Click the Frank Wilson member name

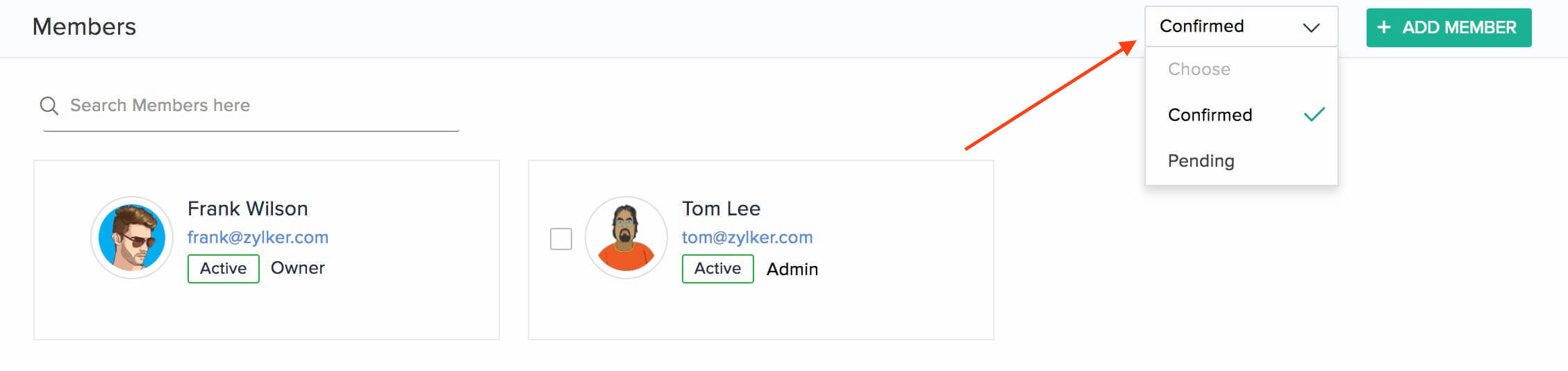(247, 208)
